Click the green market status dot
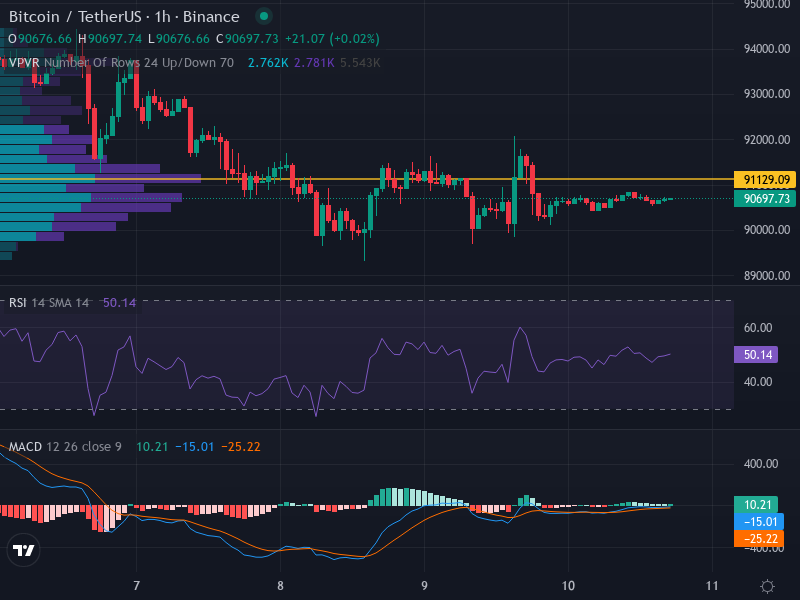The image size is (800, 600). [263, 17]
